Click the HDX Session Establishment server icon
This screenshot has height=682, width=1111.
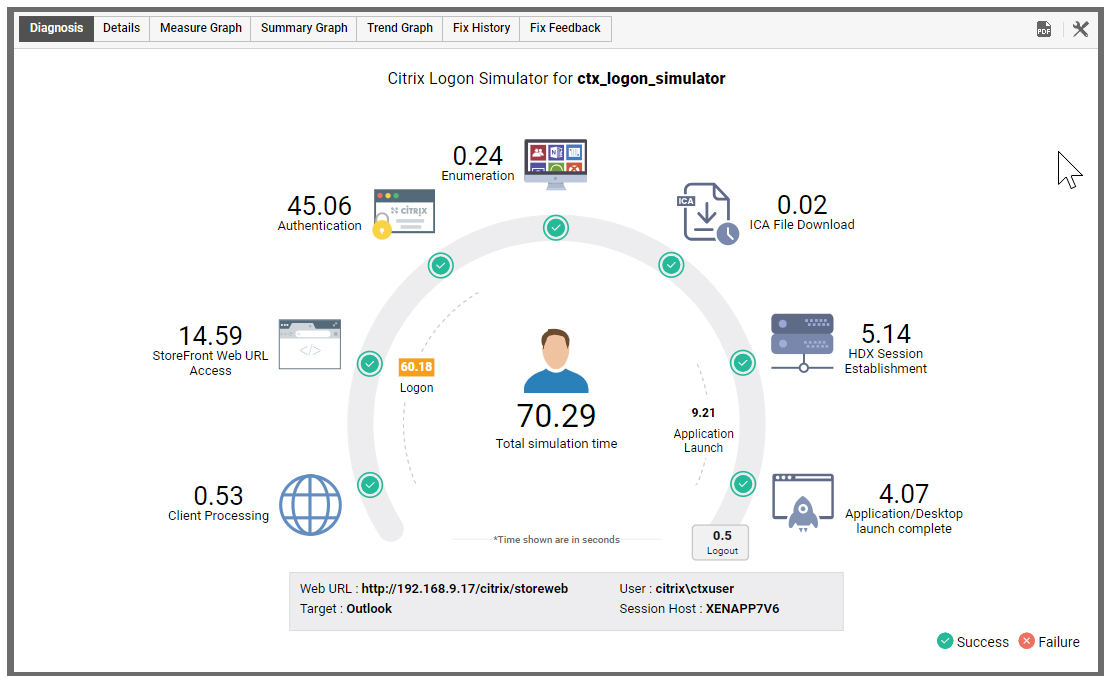(x=802, y=343)
